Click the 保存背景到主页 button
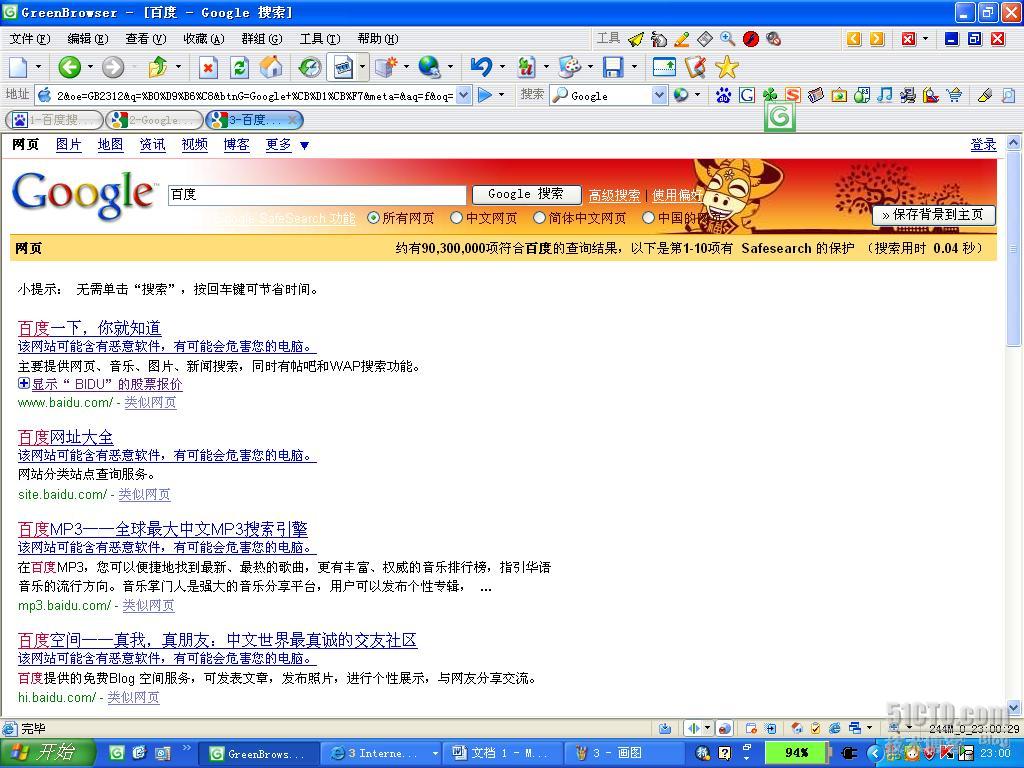The width and height of the screenshot is (1024, 768). click(934, 215)
